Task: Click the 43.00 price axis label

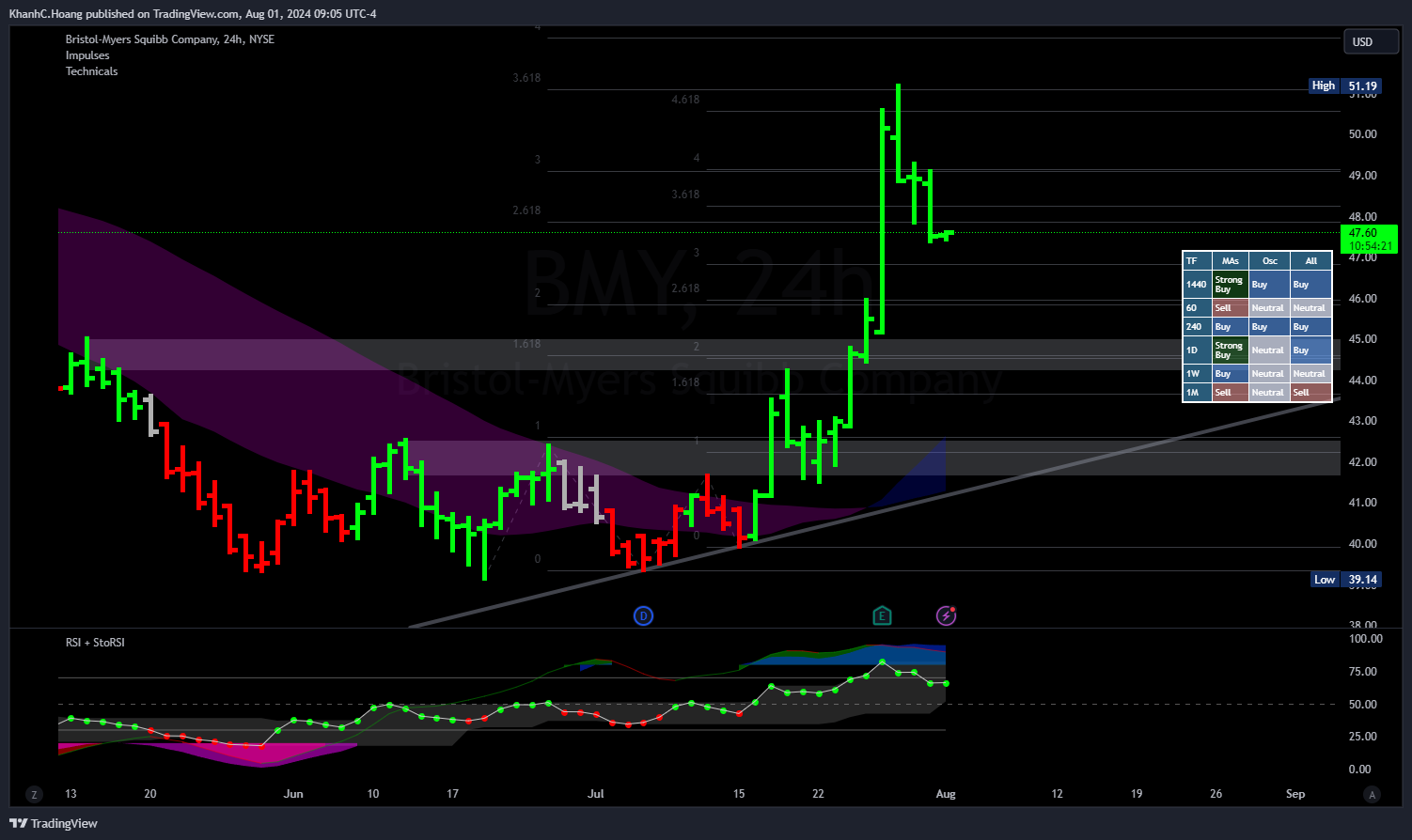Action: click(x=1363, y=421)
